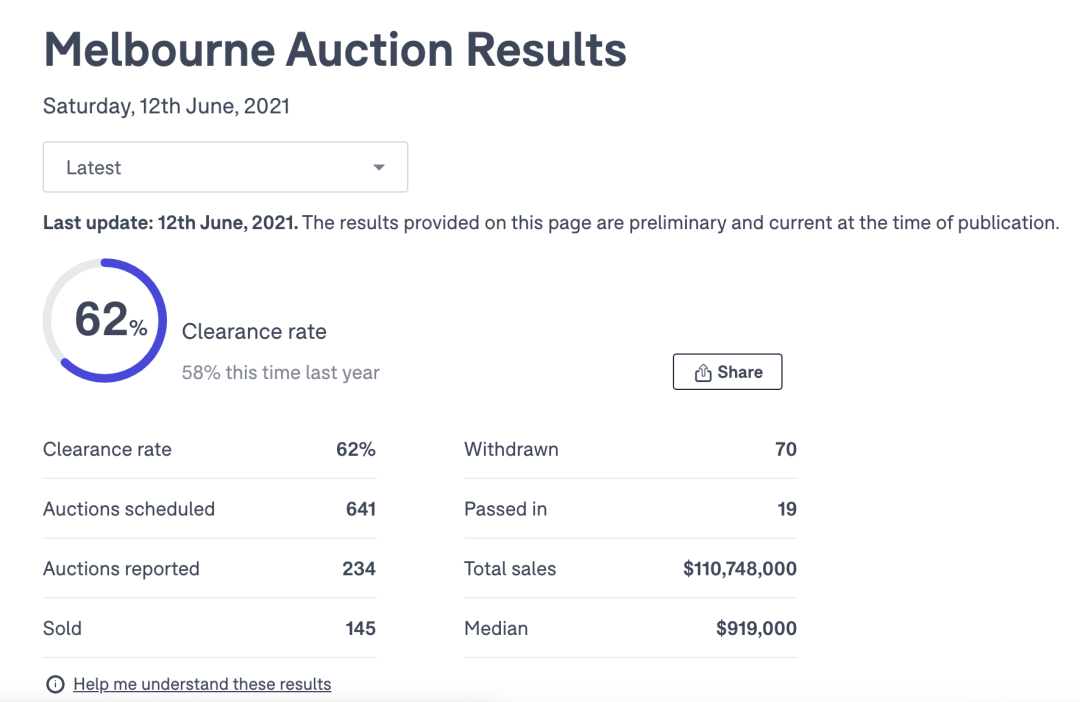Open the Latest date dropdown
Screen dimensions: 1080x702
[x=225, y=167]
